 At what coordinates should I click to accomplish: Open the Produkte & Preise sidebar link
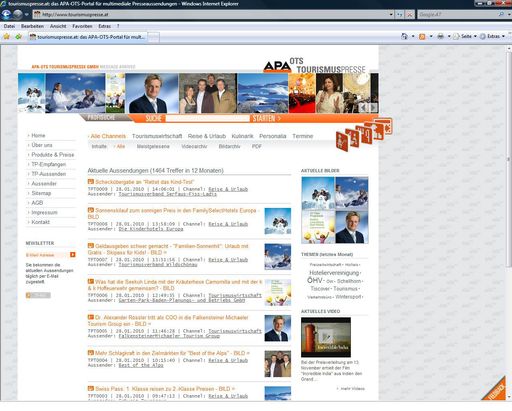[52, 155]
